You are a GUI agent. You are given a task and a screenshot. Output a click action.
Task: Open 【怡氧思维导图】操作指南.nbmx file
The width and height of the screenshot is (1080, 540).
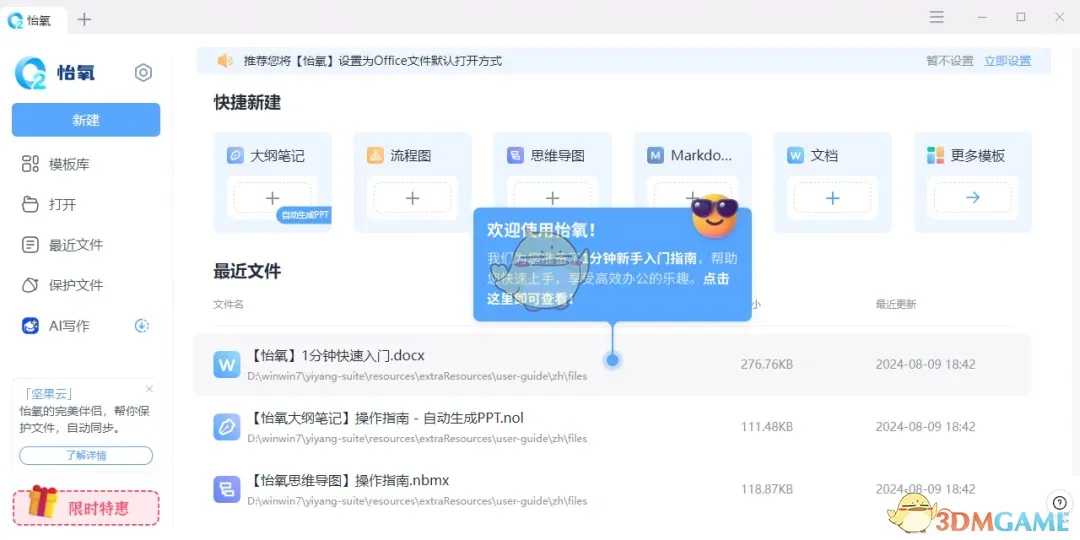point(612,489)
